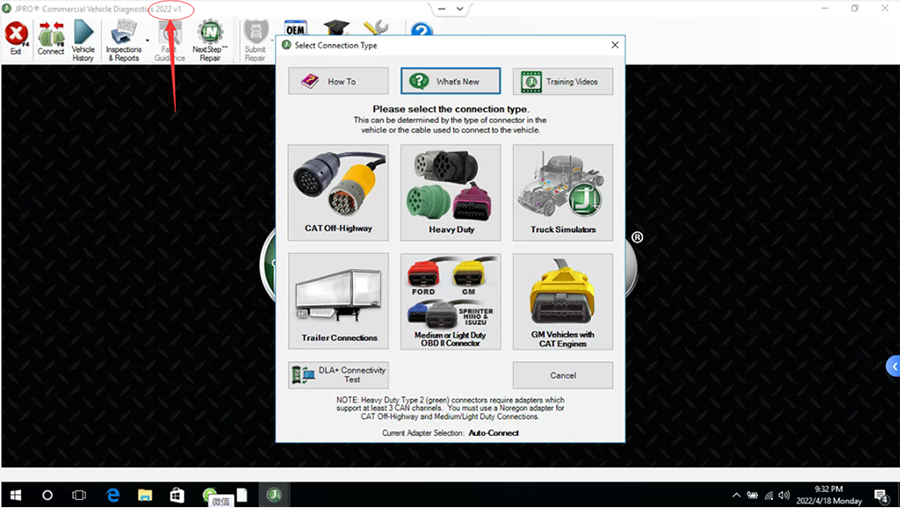This screenshot has height=508, width=900.
Task: Open File Explorer from the taskbar
Action: tap(145, 495)
